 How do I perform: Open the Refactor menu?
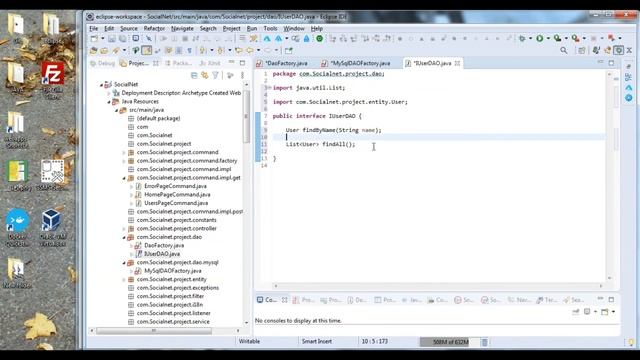point(154,29)
